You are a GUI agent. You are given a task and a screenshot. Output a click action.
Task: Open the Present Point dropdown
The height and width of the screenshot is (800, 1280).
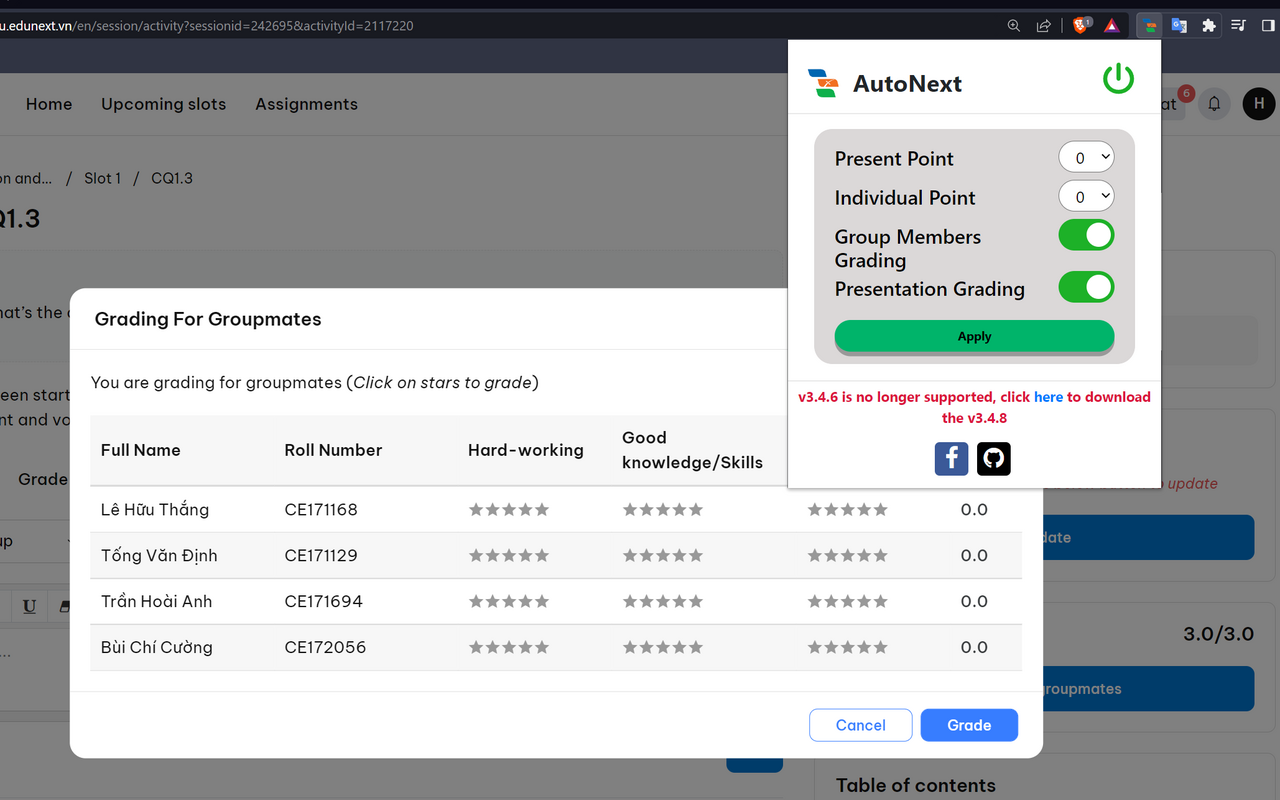pos(1086,156)
